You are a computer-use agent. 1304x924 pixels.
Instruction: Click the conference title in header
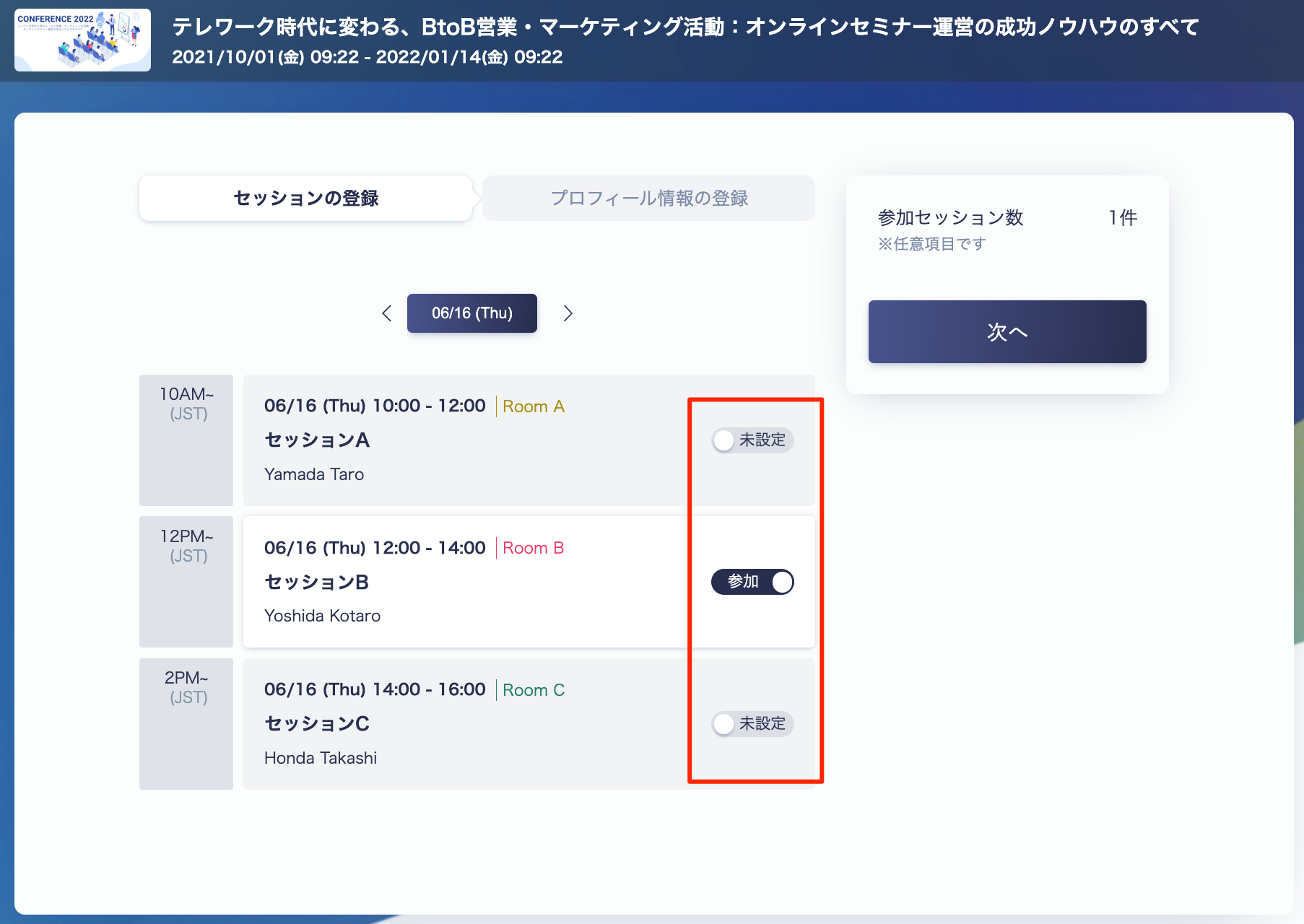pos(686,27)
